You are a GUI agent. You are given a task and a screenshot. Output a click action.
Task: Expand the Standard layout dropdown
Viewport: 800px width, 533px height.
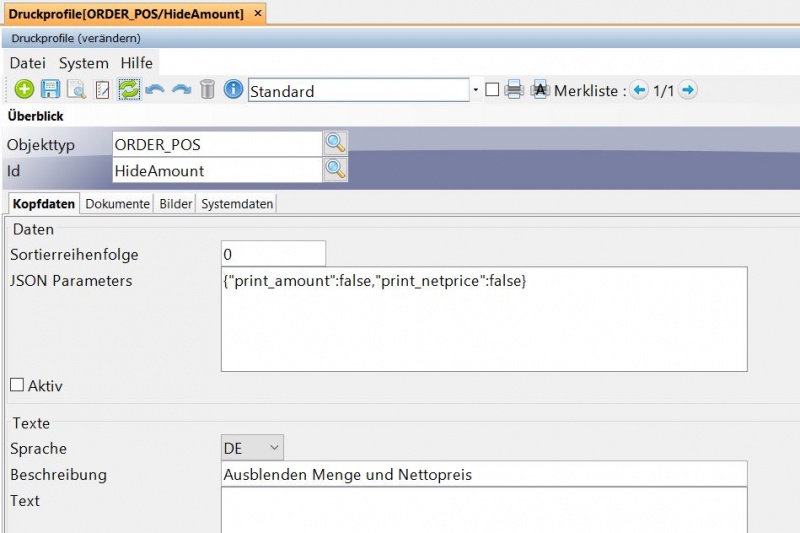(x=474, y=91)
